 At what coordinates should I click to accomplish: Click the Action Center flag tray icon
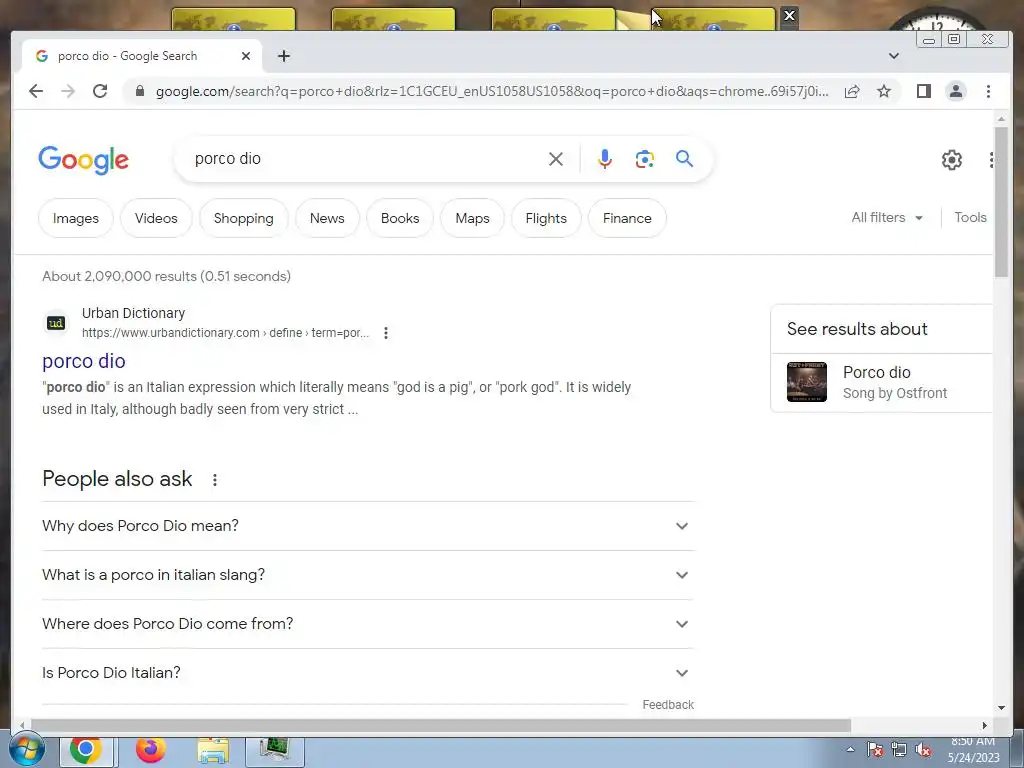(x=875, y=750)
